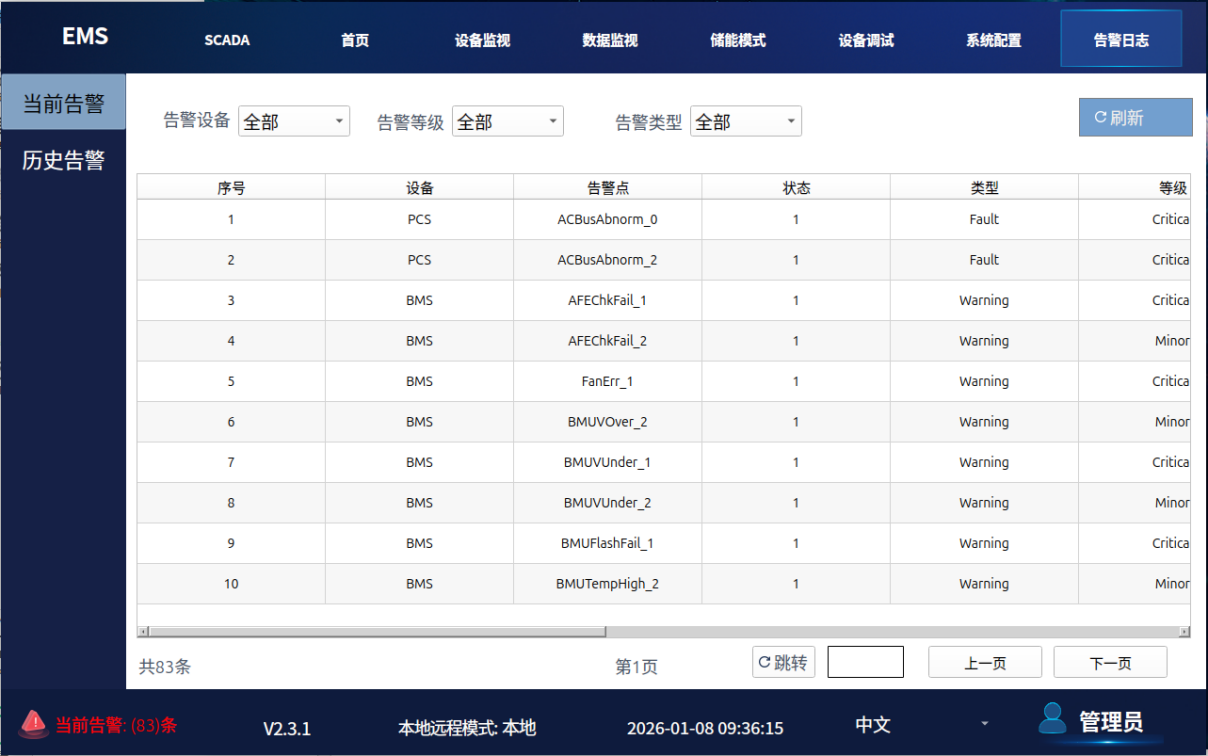Open the 告警等级 dropdown
The image size is (1208, 756).
pyautogui.click(x=508, y=121)
